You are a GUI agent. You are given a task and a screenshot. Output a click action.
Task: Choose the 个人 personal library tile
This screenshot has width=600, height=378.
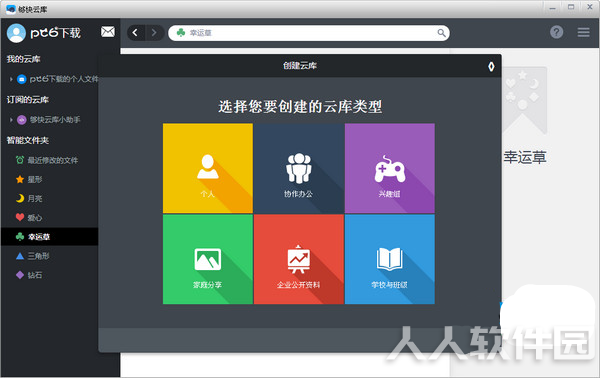pos(208,168)
